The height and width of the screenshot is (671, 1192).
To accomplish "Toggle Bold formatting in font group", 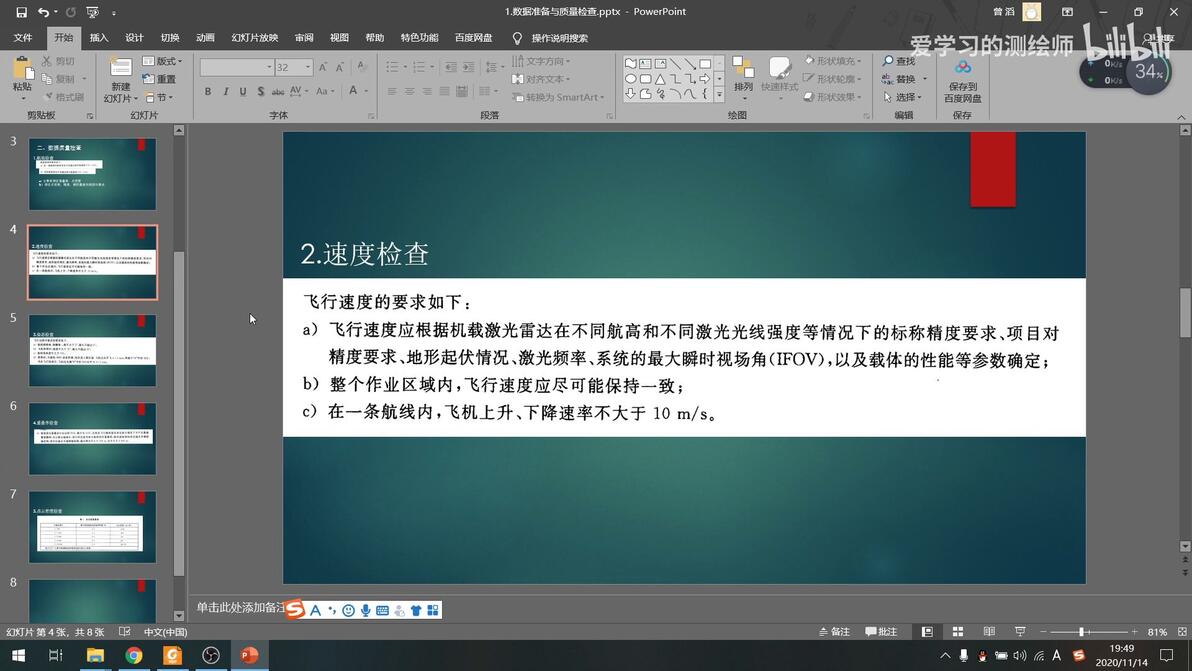I will tap(208, 91).
